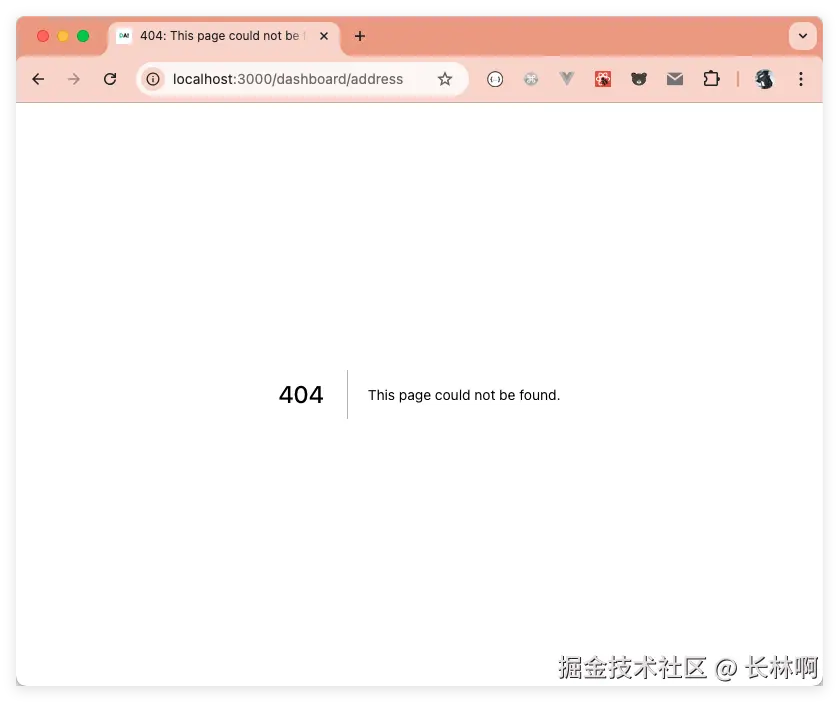
Task: Open the Vue devtools extension
Action: coord(567,79)
